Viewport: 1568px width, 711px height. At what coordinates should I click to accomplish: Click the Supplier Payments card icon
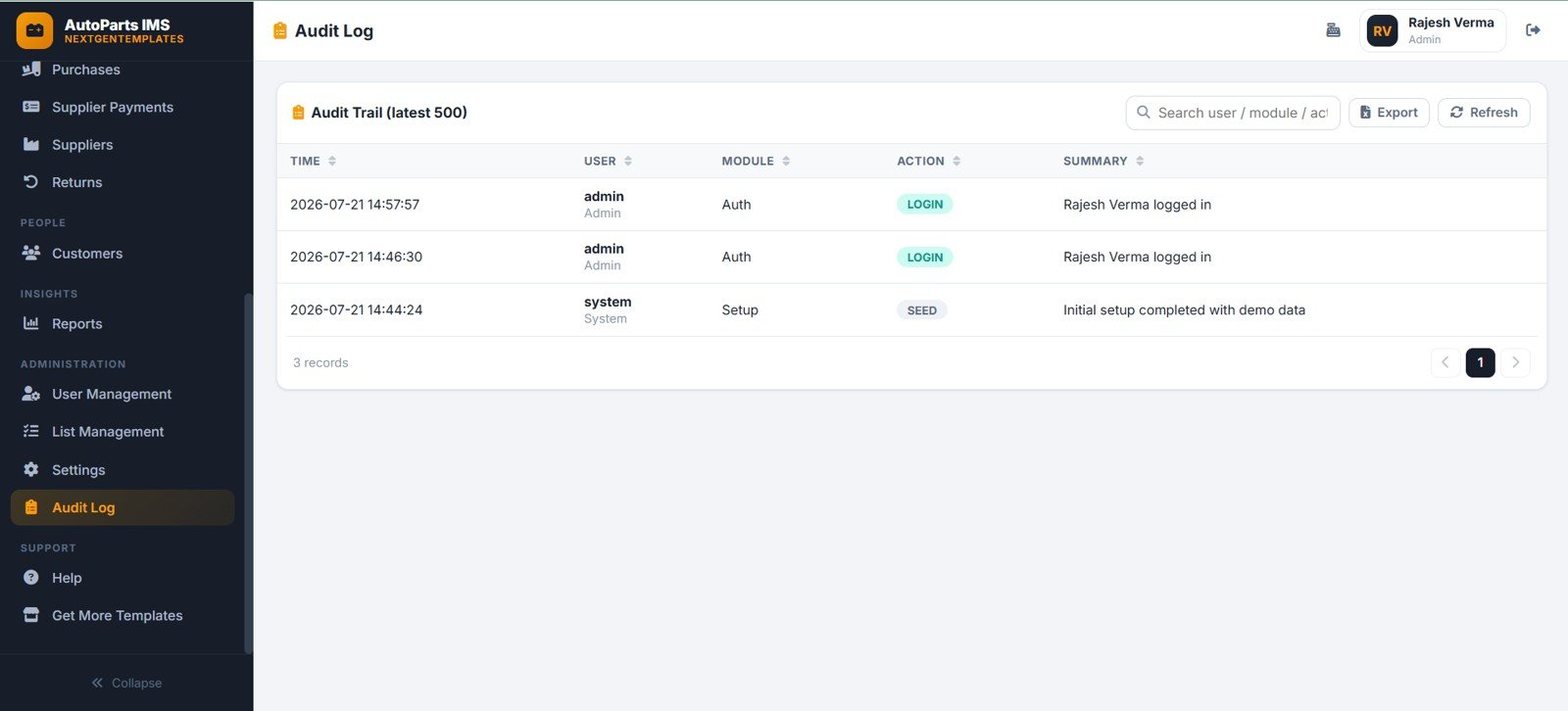coord(31,107)
